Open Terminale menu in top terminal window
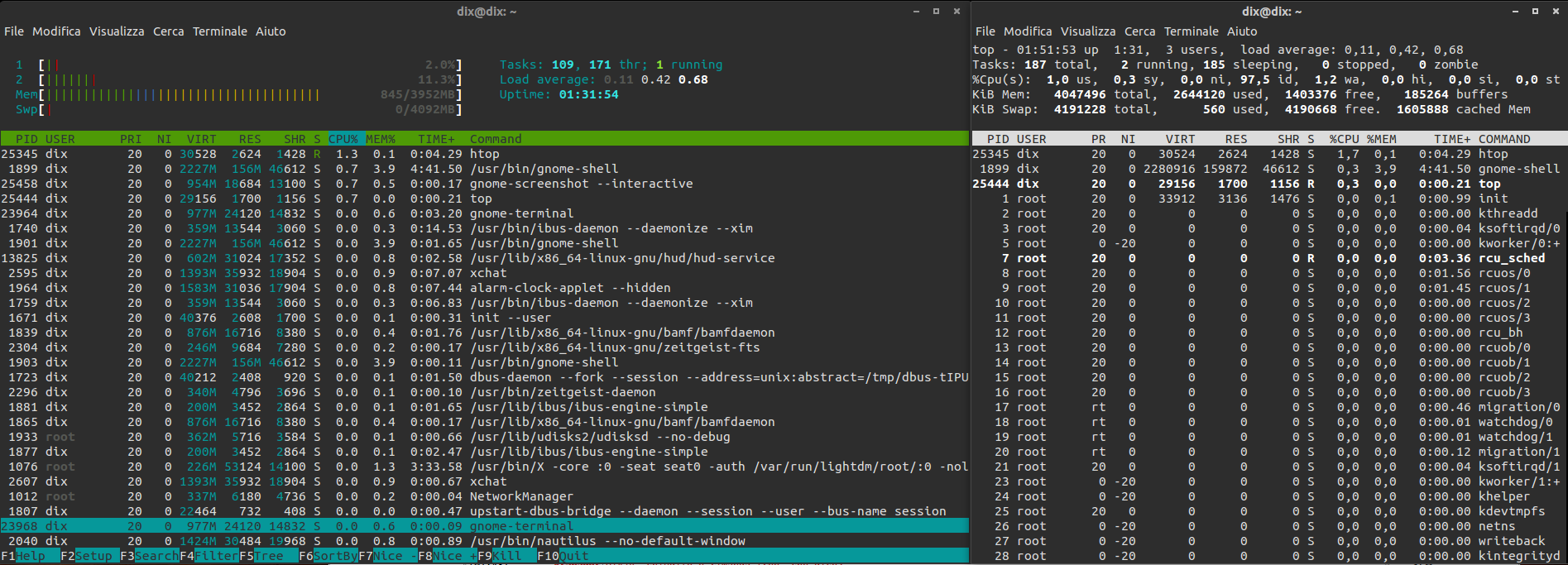 [1192, 31]
